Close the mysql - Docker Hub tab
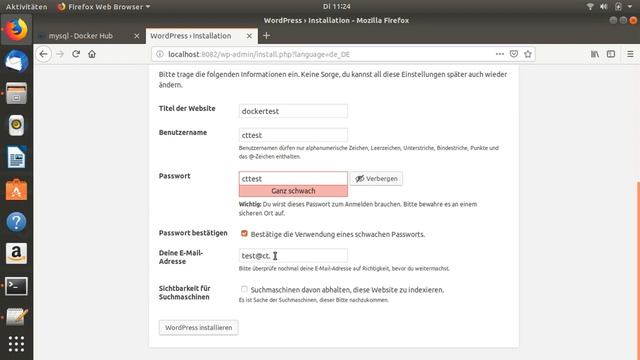The height and width of the screenshot is (360, 640). [137, 36]
